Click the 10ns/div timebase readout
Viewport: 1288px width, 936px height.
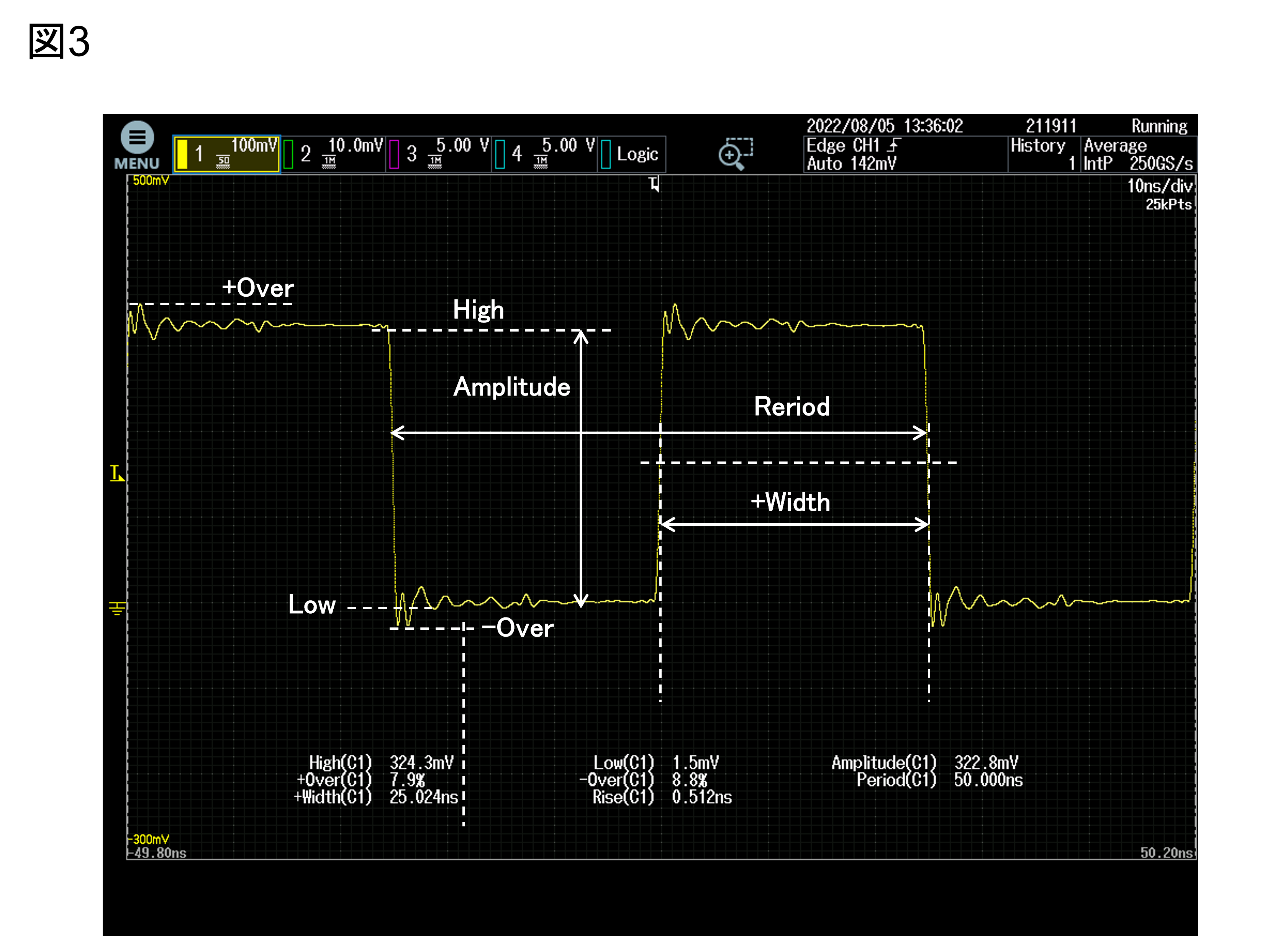coord(1159,186)
